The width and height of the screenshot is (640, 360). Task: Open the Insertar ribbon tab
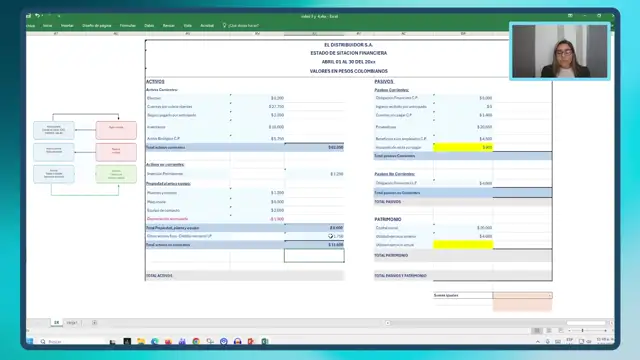[x=67, y=25]
